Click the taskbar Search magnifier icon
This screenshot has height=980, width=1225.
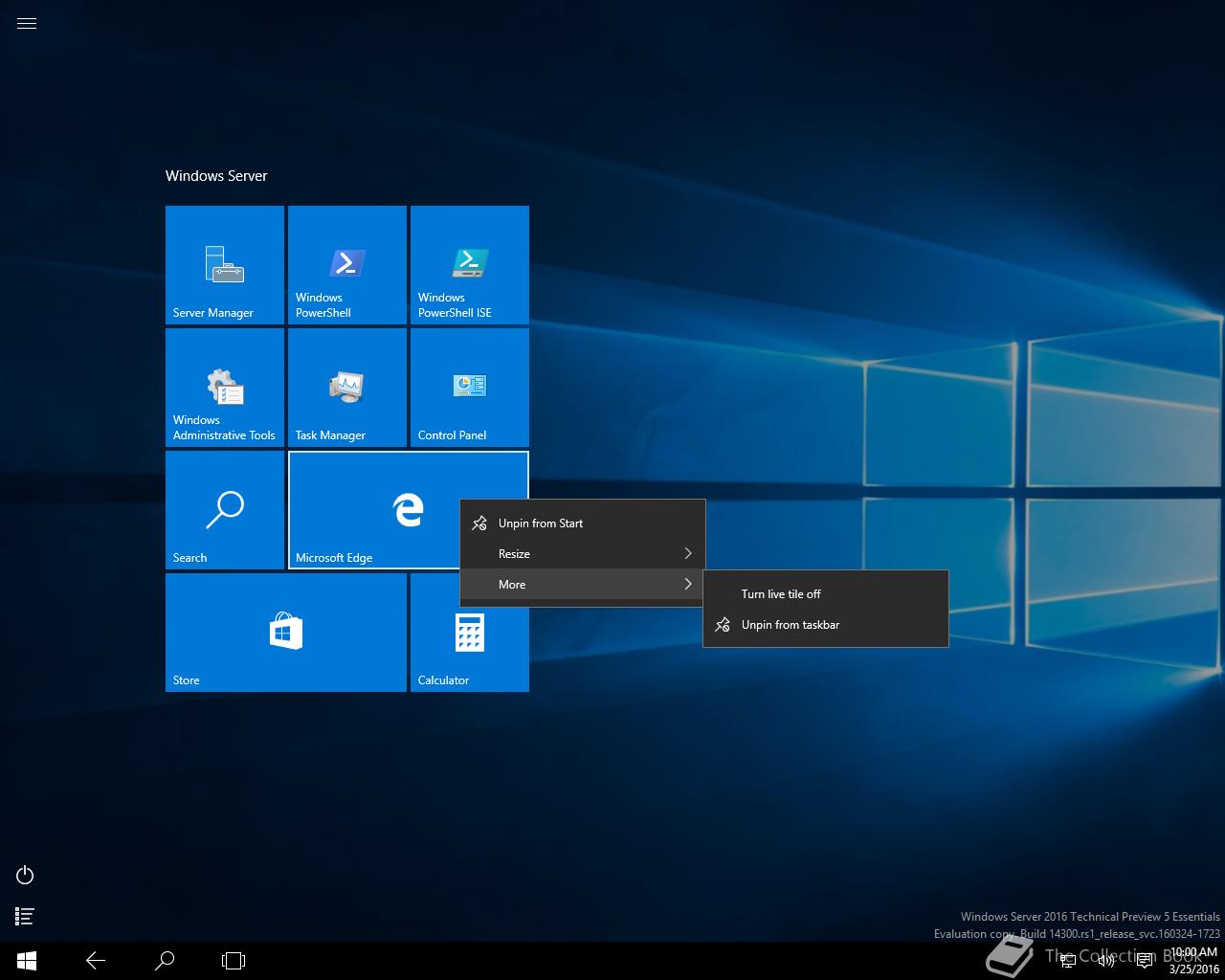click(x=165, y=960)
